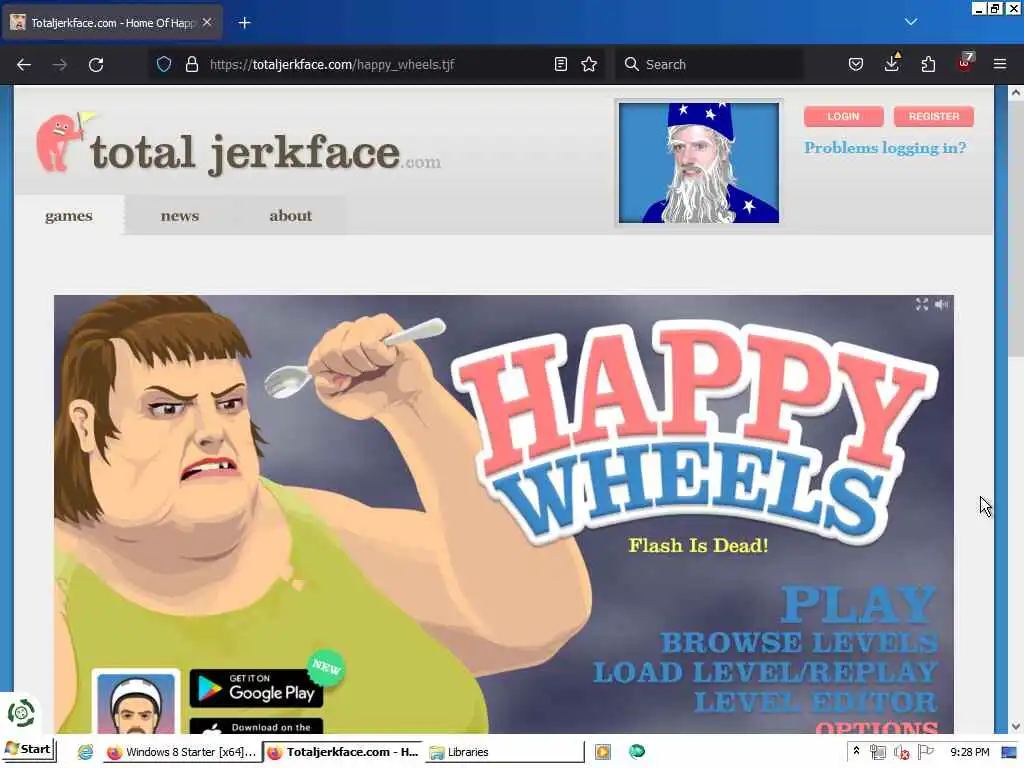Viewport: 1024px width, 768px height.
Task: Open a new tab with plus button
Action: (244, 23)
